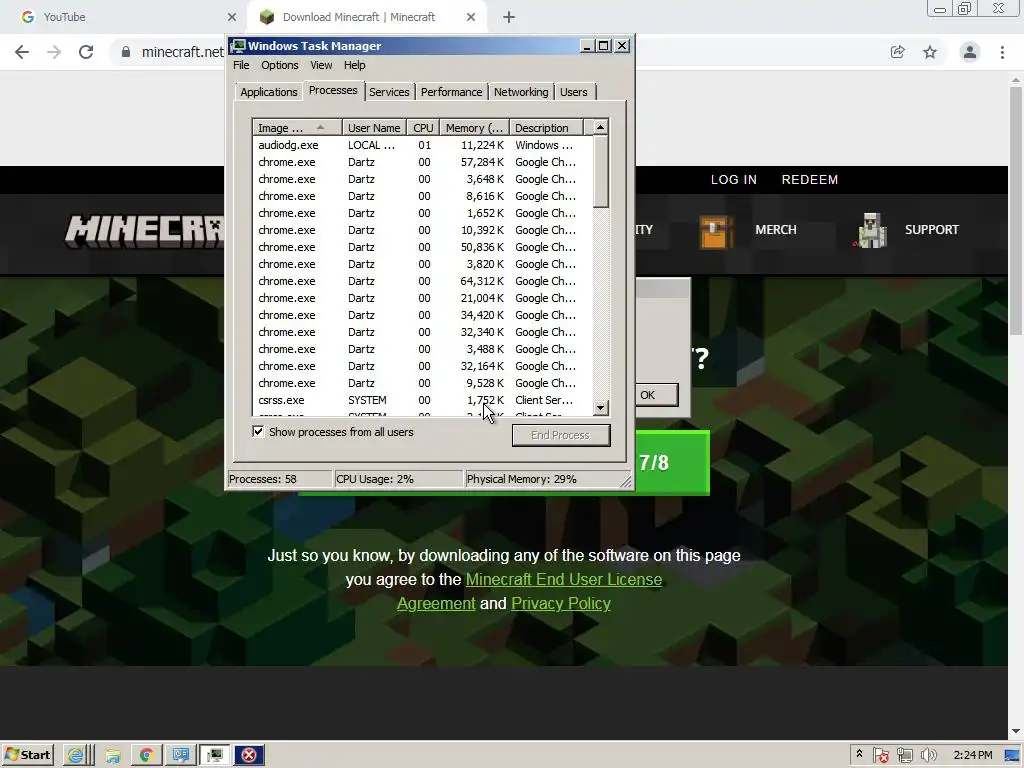The width and height of the screenshot is (1024, 768).
Task: Open the Options menu in Task Manager
Action: coord(280,65)
